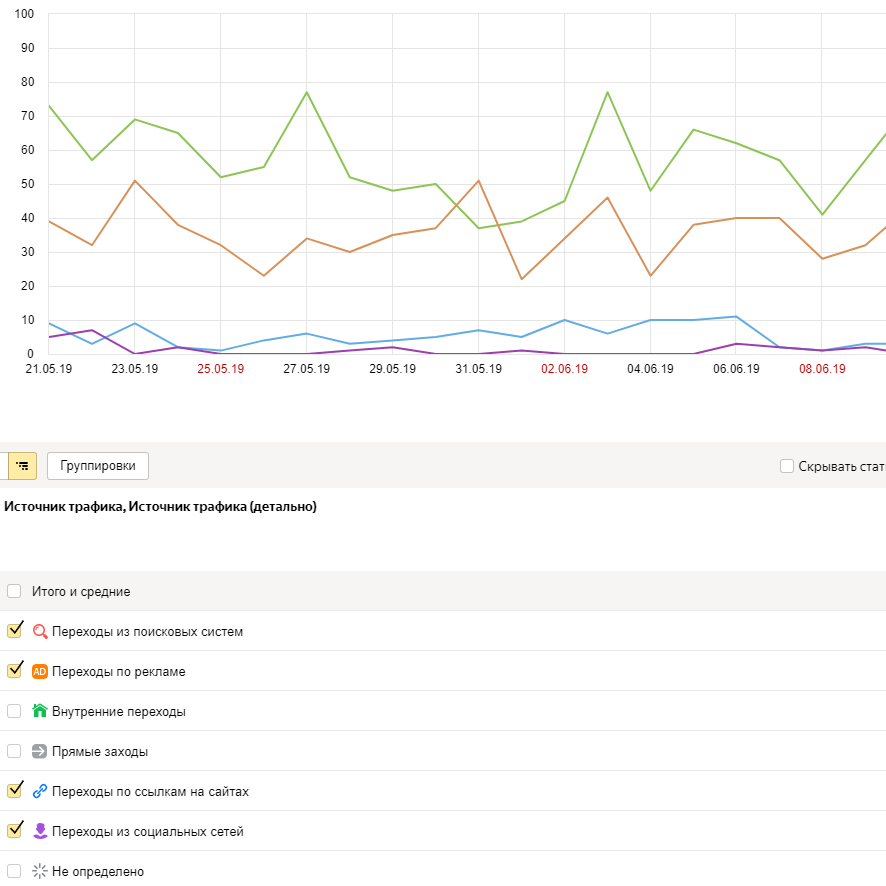Check the Внутренние переходы checkbox

point(14,711)
